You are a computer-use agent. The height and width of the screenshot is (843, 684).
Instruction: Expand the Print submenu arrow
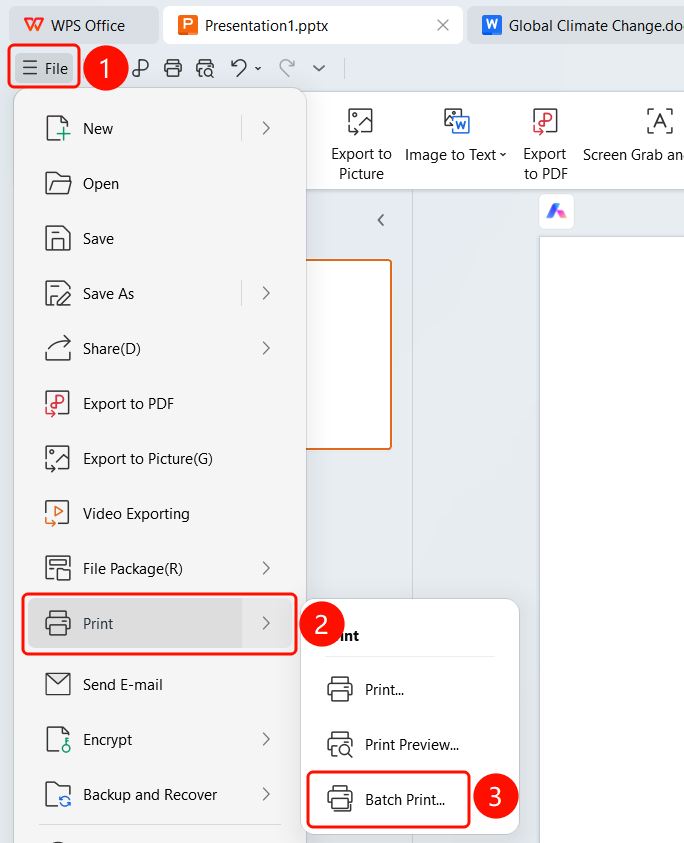[266, 624]
